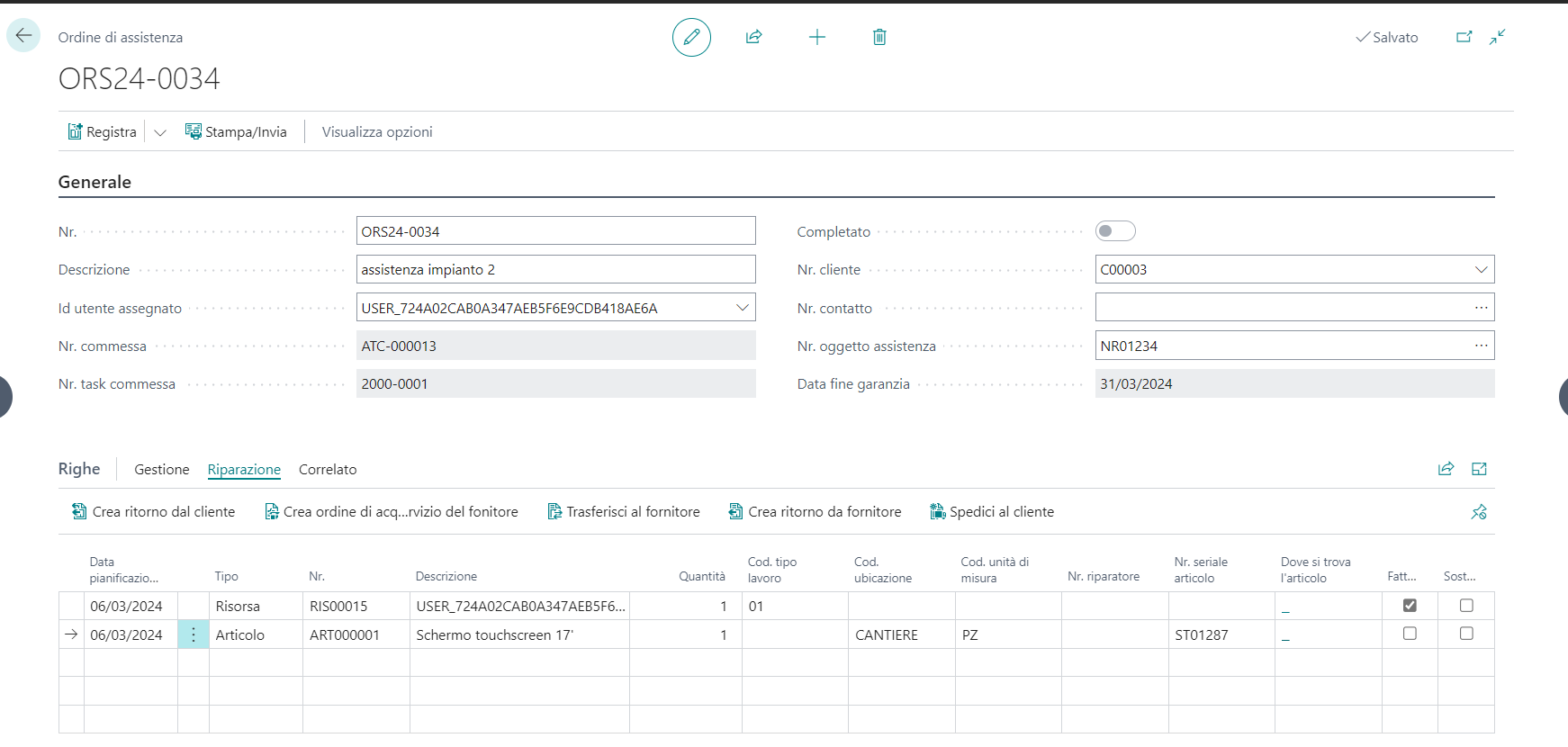
Task: Click the Spedici al cliente icon
Action: tap(938, 511)
